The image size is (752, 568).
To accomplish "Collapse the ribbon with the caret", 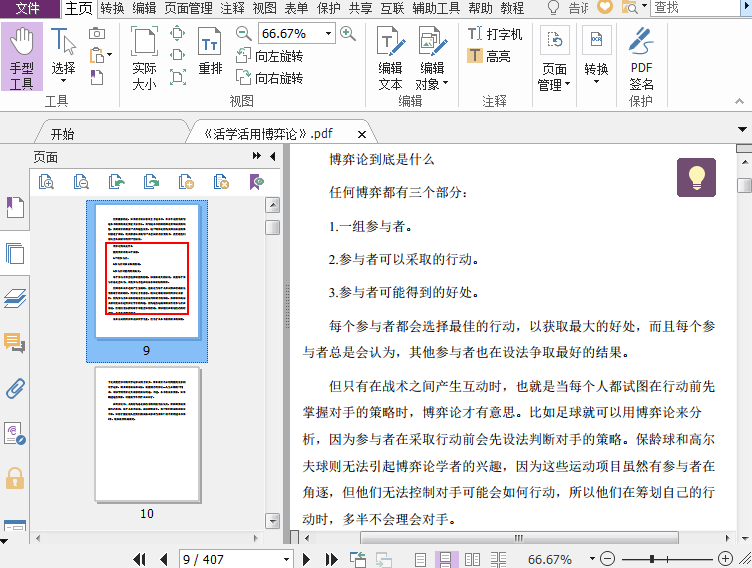I will tap(739, 101).
